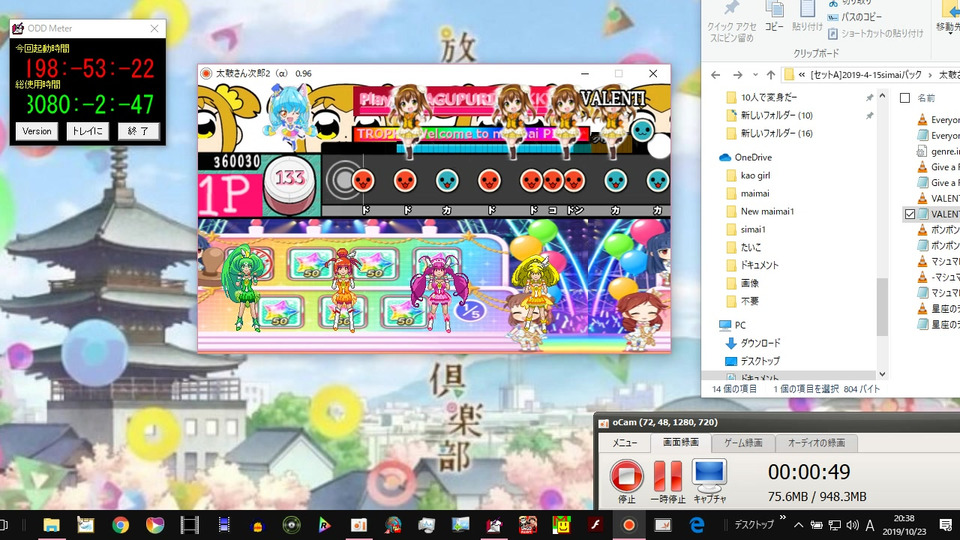
Task: Go back in Explorer navigation
Action: tap(716, 75)
